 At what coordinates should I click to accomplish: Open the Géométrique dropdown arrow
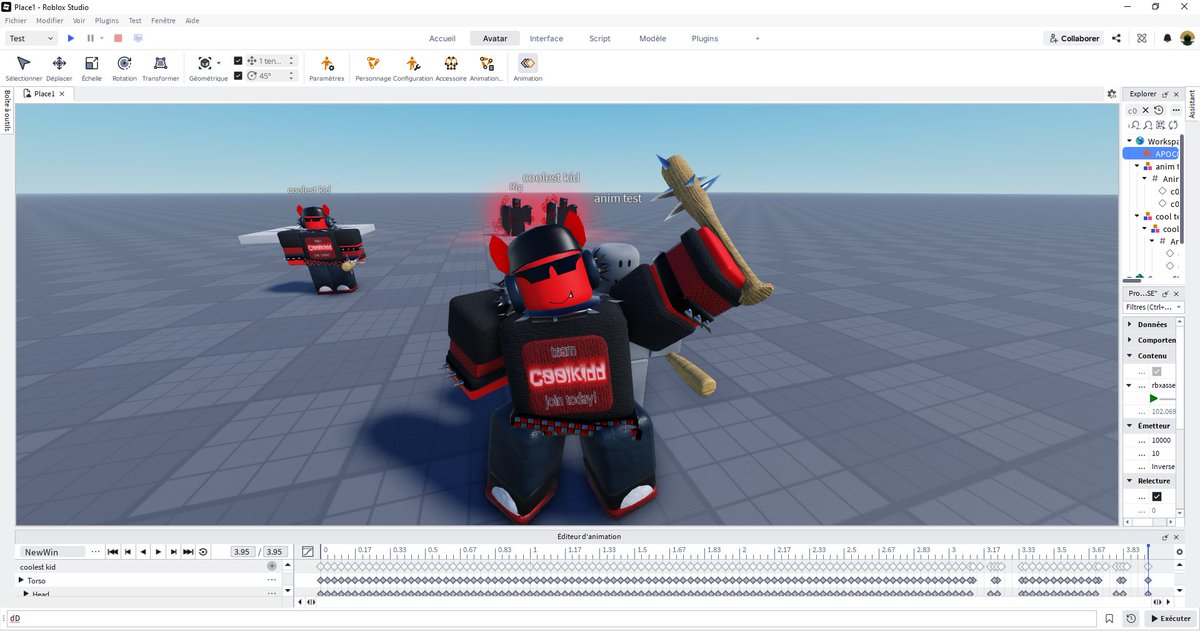point(219,63)
